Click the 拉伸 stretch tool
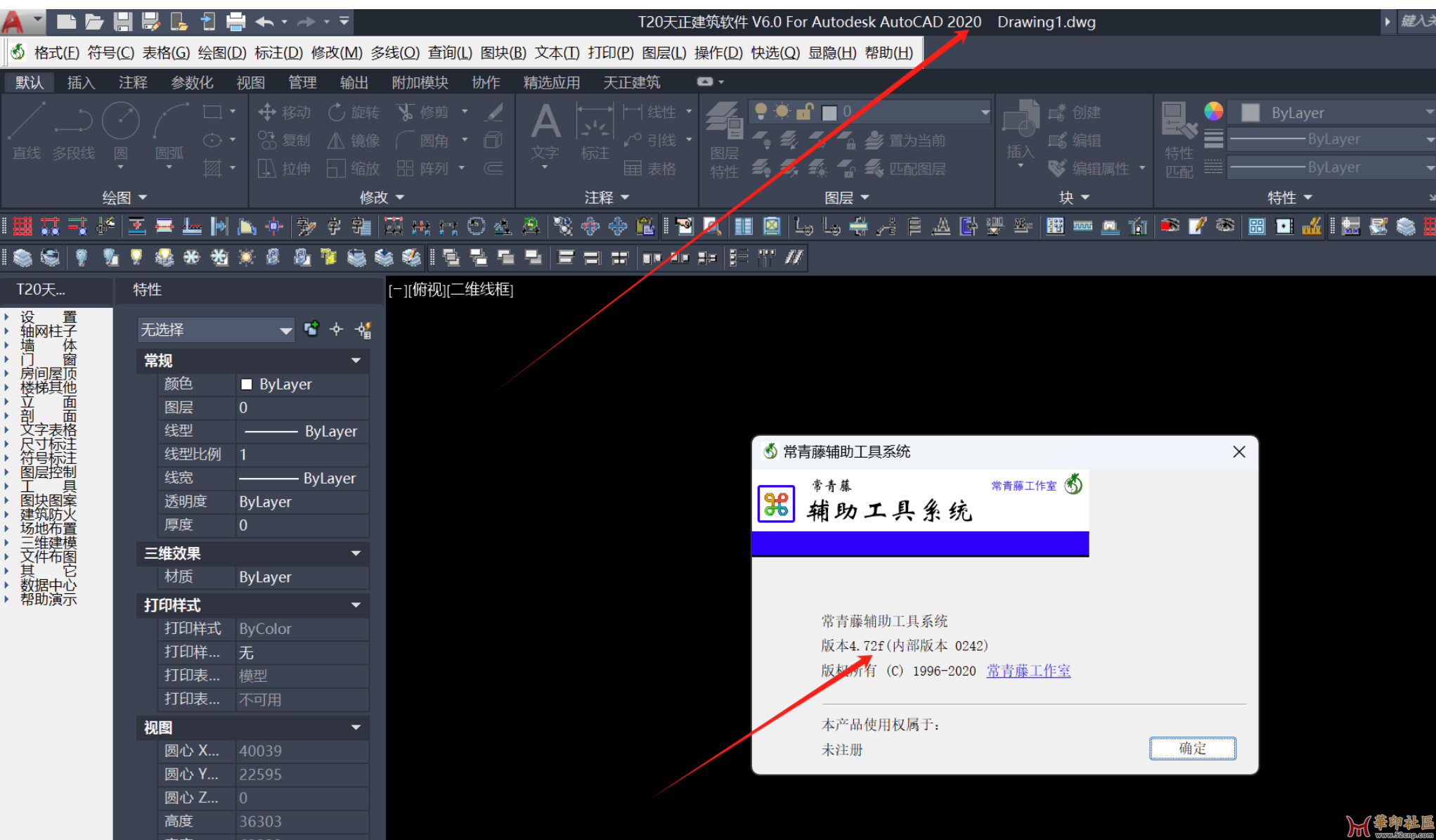Screen dimensions: 1436x840 click(284, 168)
